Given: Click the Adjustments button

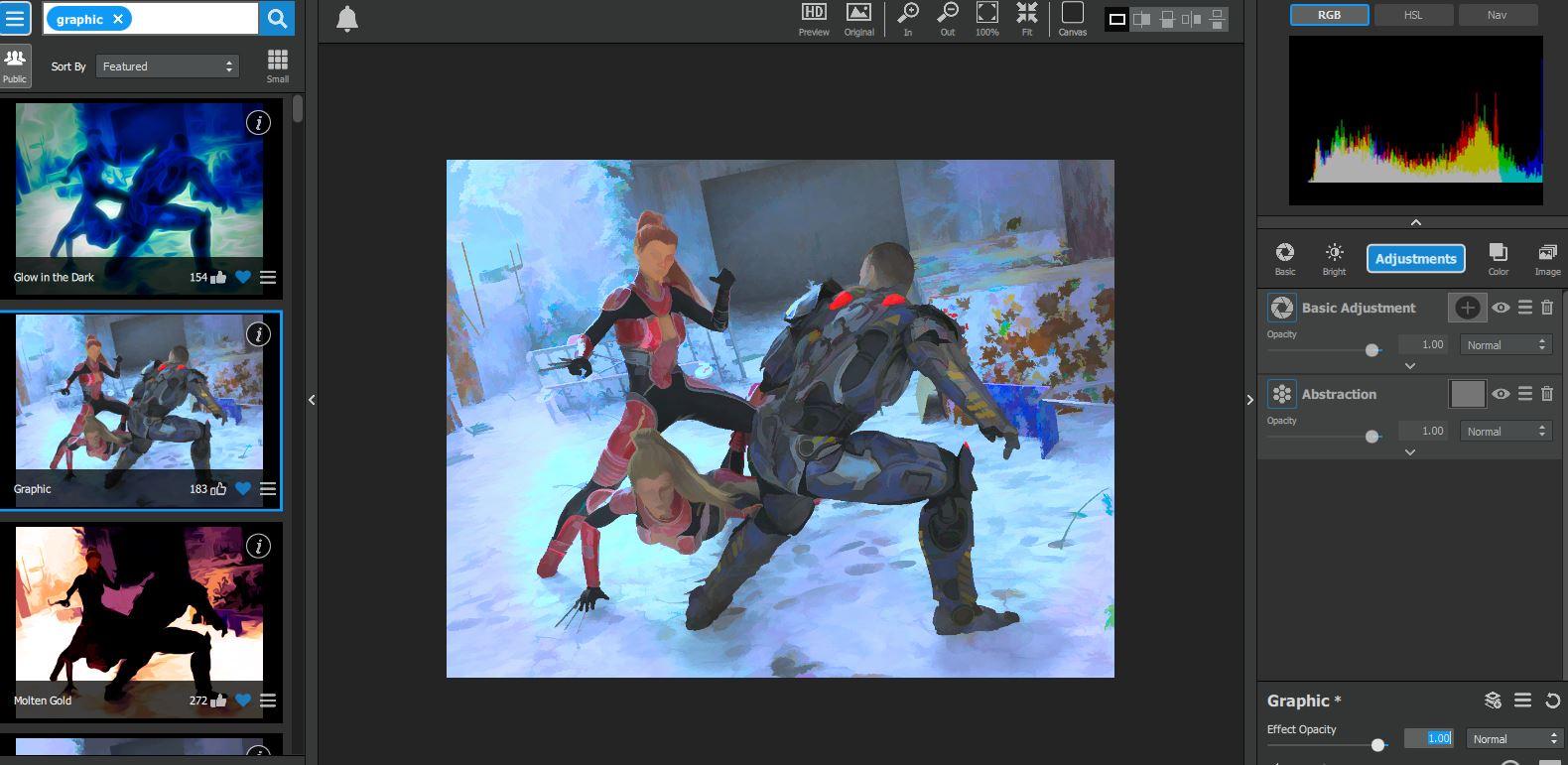Looking at the screenshot, I should [x=1416, y=259].
